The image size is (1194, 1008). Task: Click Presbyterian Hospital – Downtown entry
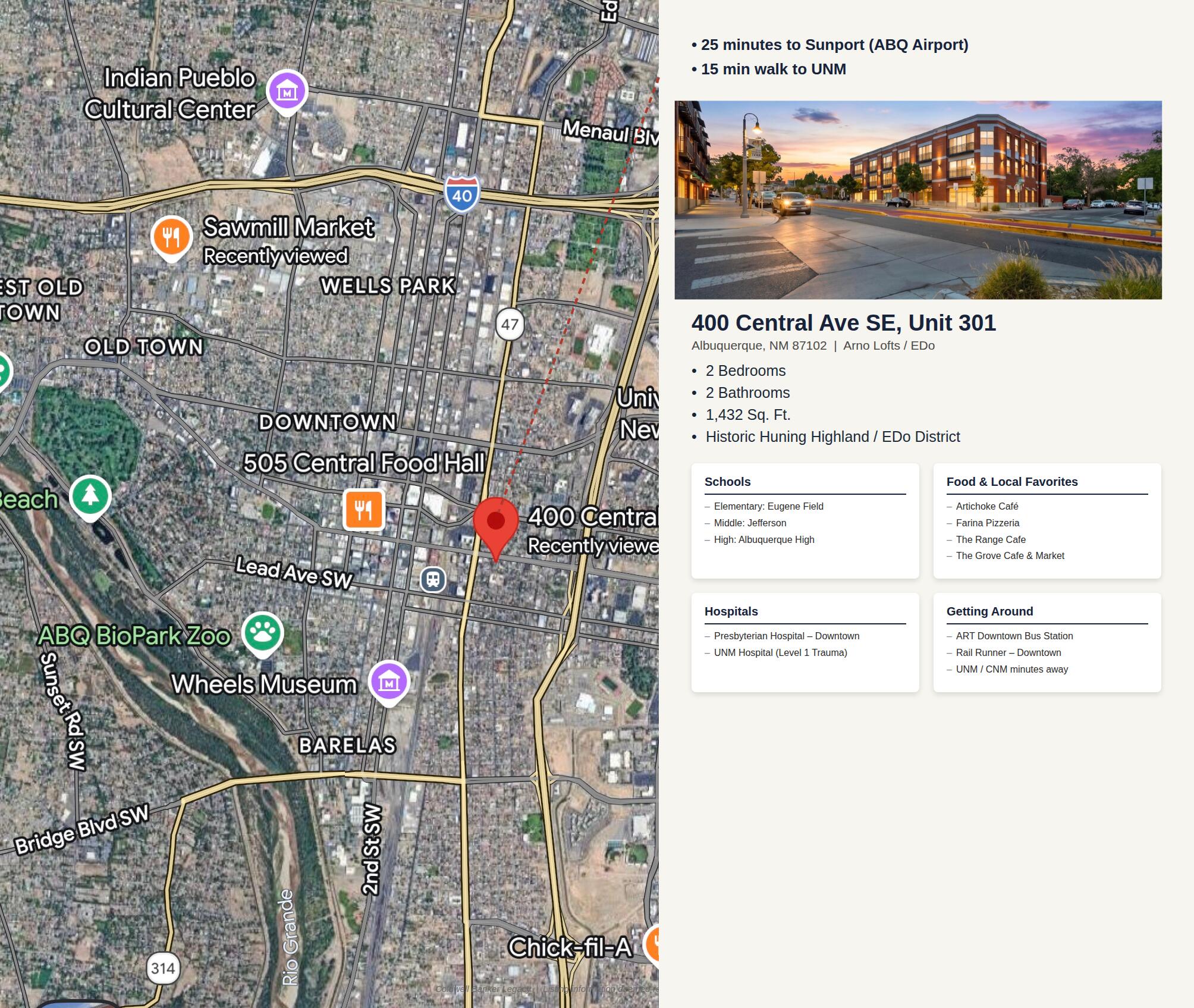point(787,636)
